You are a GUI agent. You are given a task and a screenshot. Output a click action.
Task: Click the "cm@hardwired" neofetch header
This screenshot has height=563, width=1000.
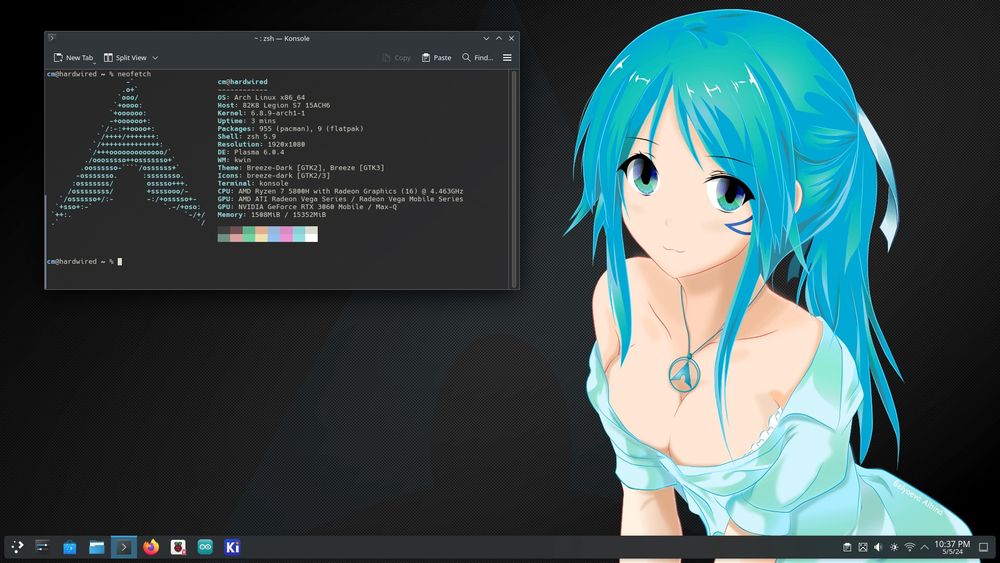[x=242, y=82]
